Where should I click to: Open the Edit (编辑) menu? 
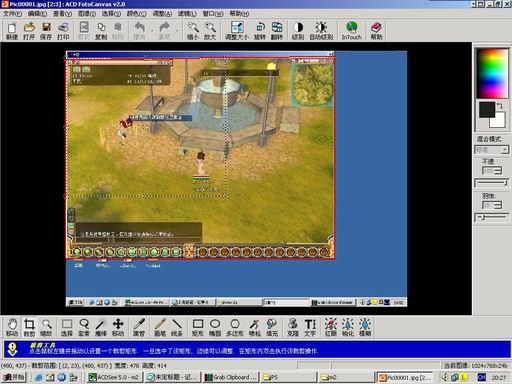click(x=37, y=14)
